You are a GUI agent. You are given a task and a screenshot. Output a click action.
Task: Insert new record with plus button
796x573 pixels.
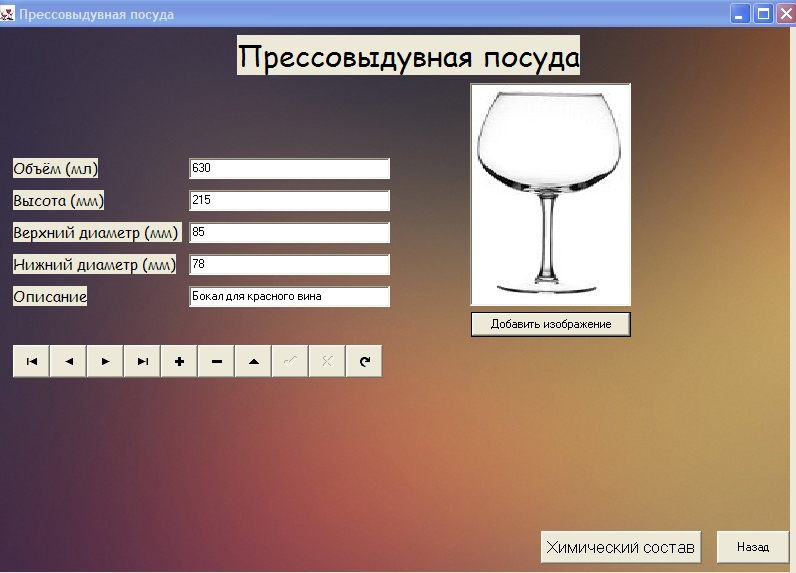click(x=179, y=361)
